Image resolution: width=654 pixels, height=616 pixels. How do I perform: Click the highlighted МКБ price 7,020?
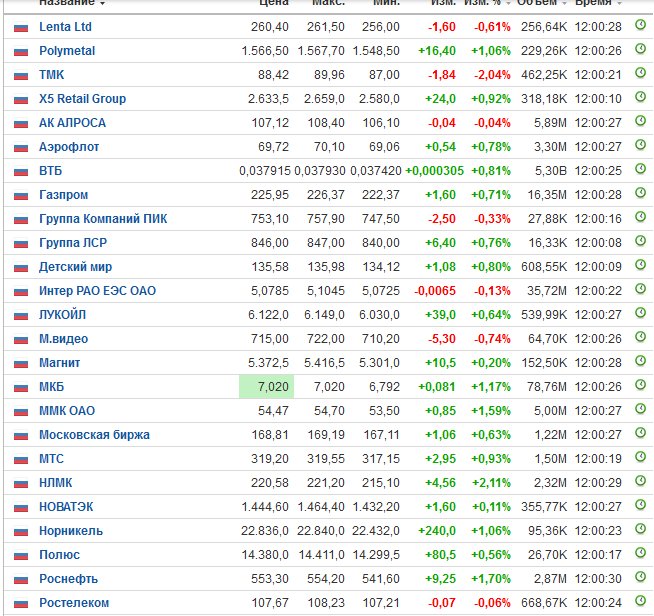pyautogui.click(x=267, y=387)
